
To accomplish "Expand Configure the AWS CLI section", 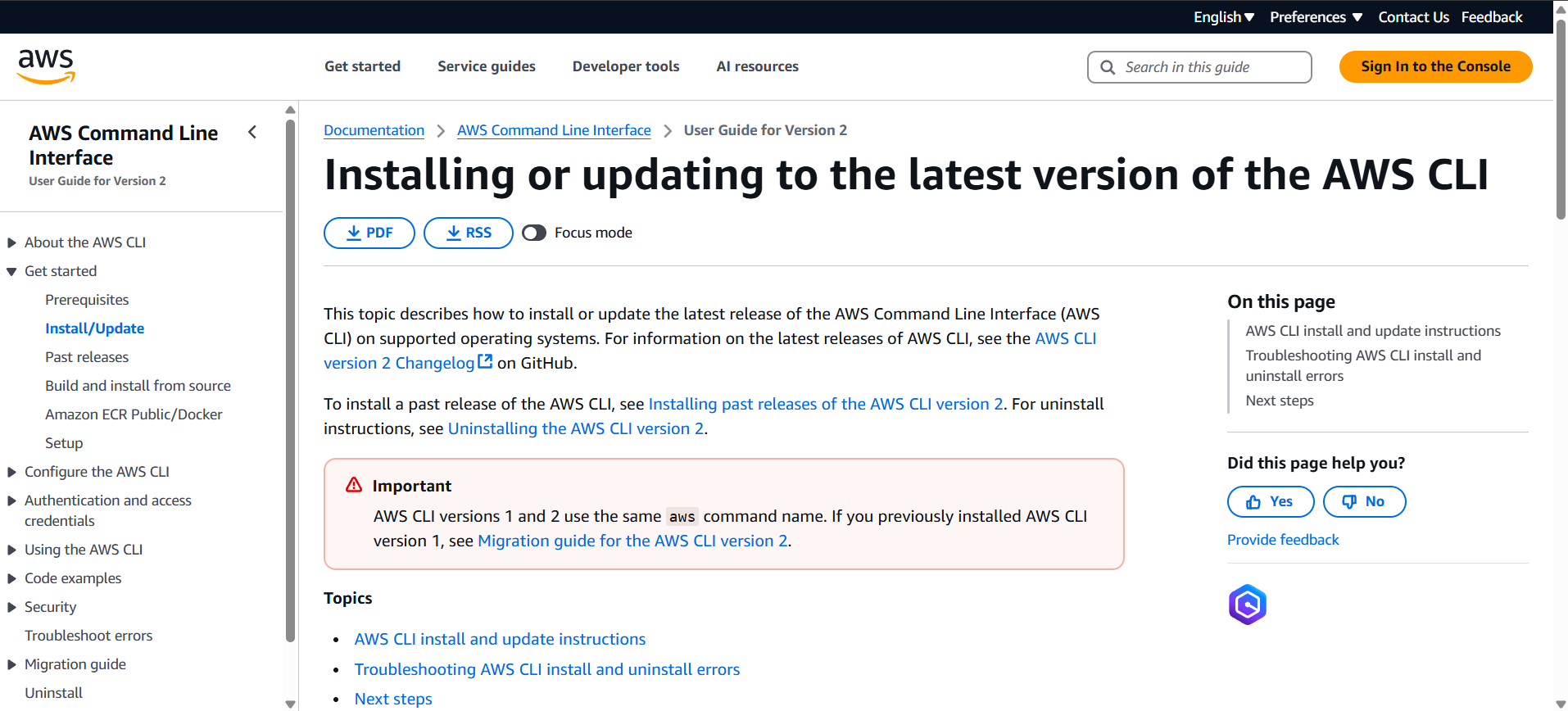I will (x=11, y=472).
